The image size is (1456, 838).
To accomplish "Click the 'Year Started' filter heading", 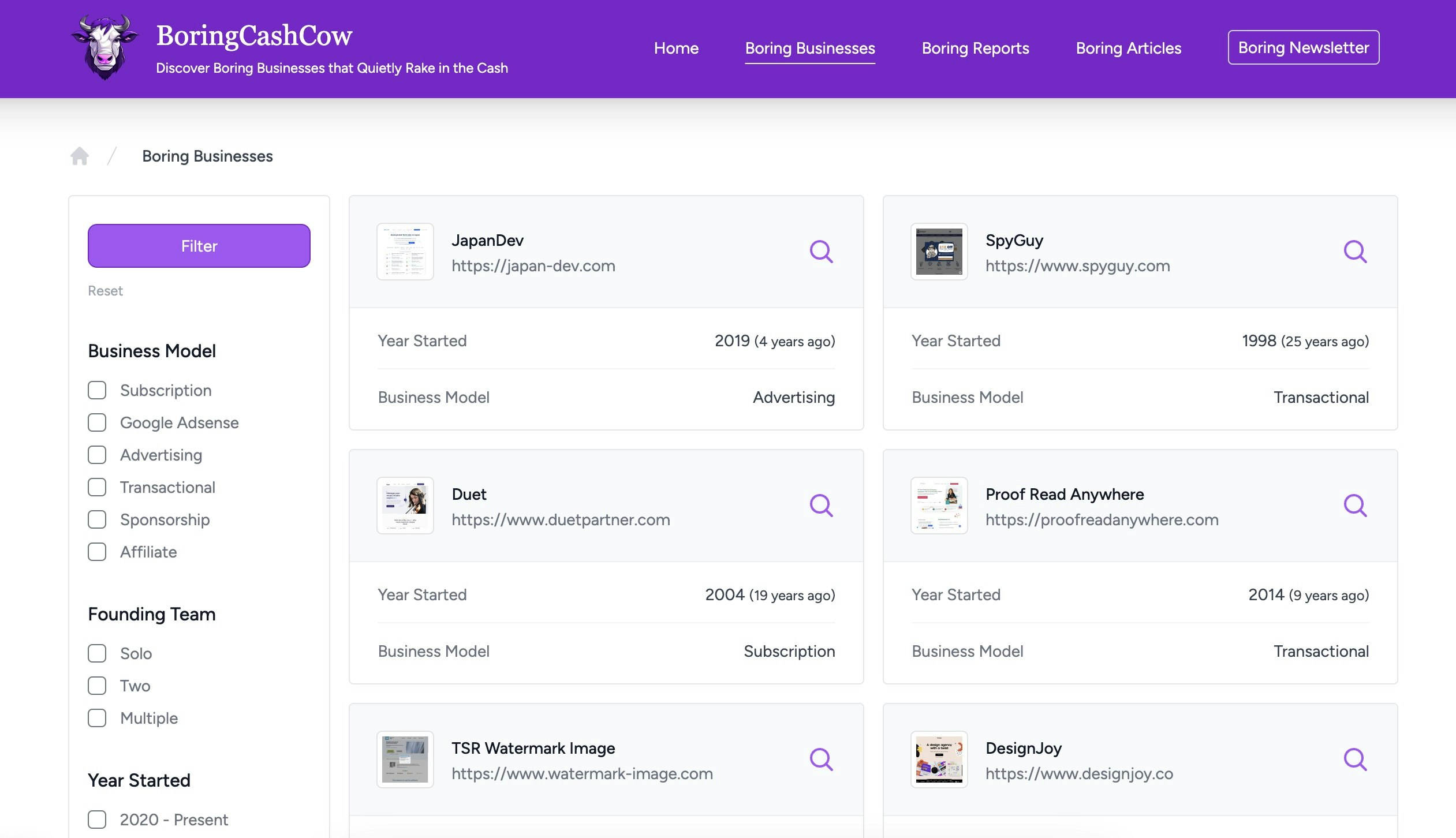I will (x=139, y=780).
